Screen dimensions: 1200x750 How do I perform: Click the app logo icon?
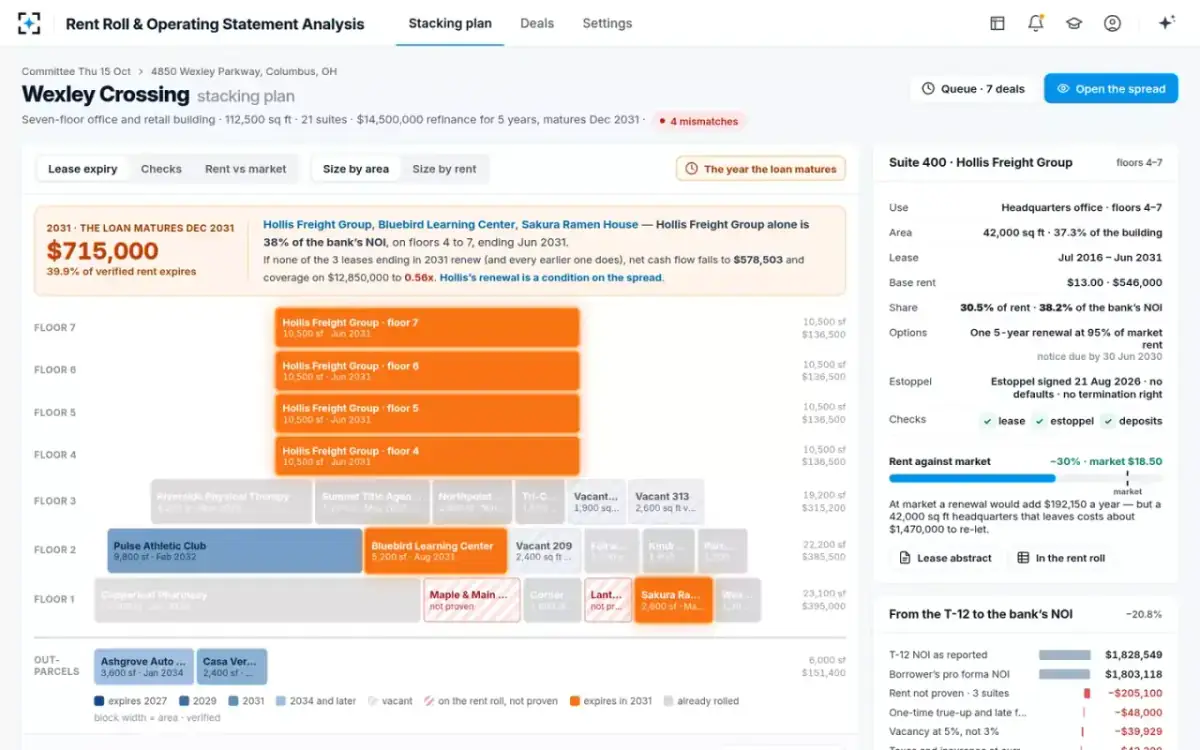point(29,23)
